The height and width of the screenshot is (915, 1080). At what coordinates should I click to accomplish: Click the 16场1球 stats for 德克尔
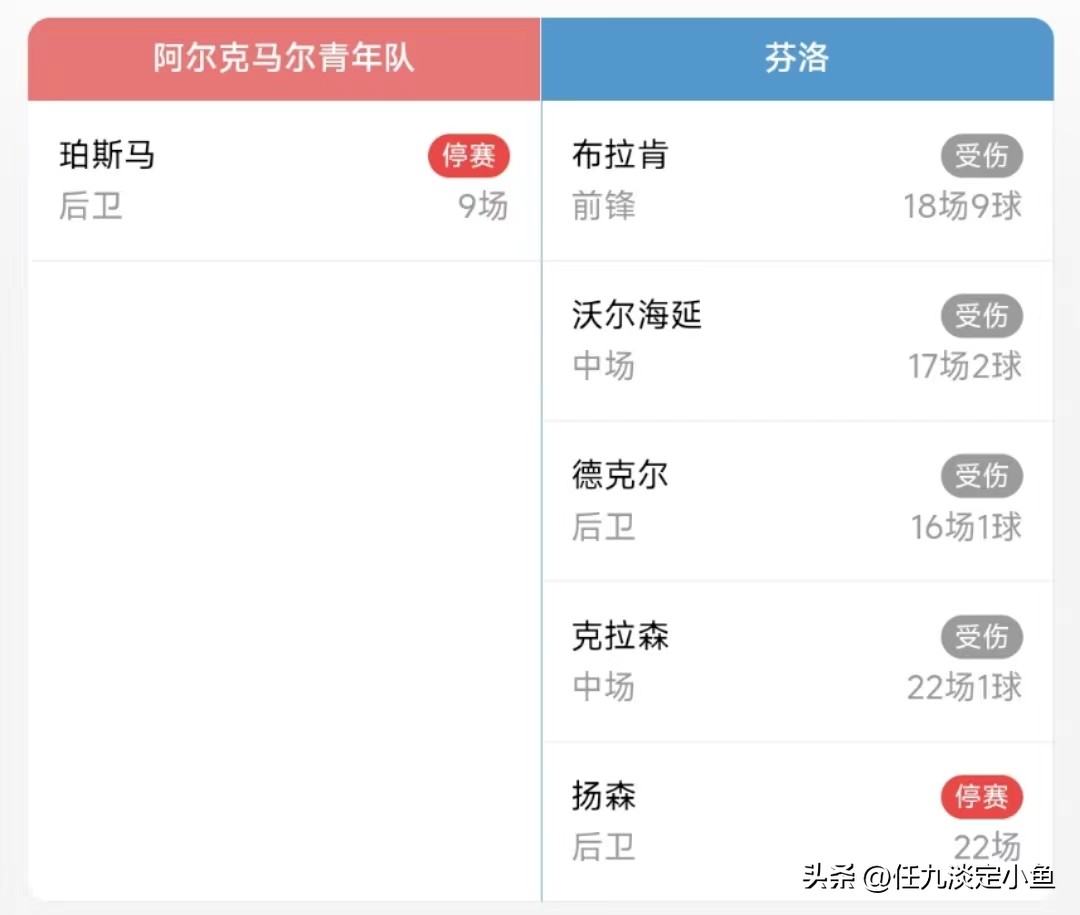click(961, 527)
